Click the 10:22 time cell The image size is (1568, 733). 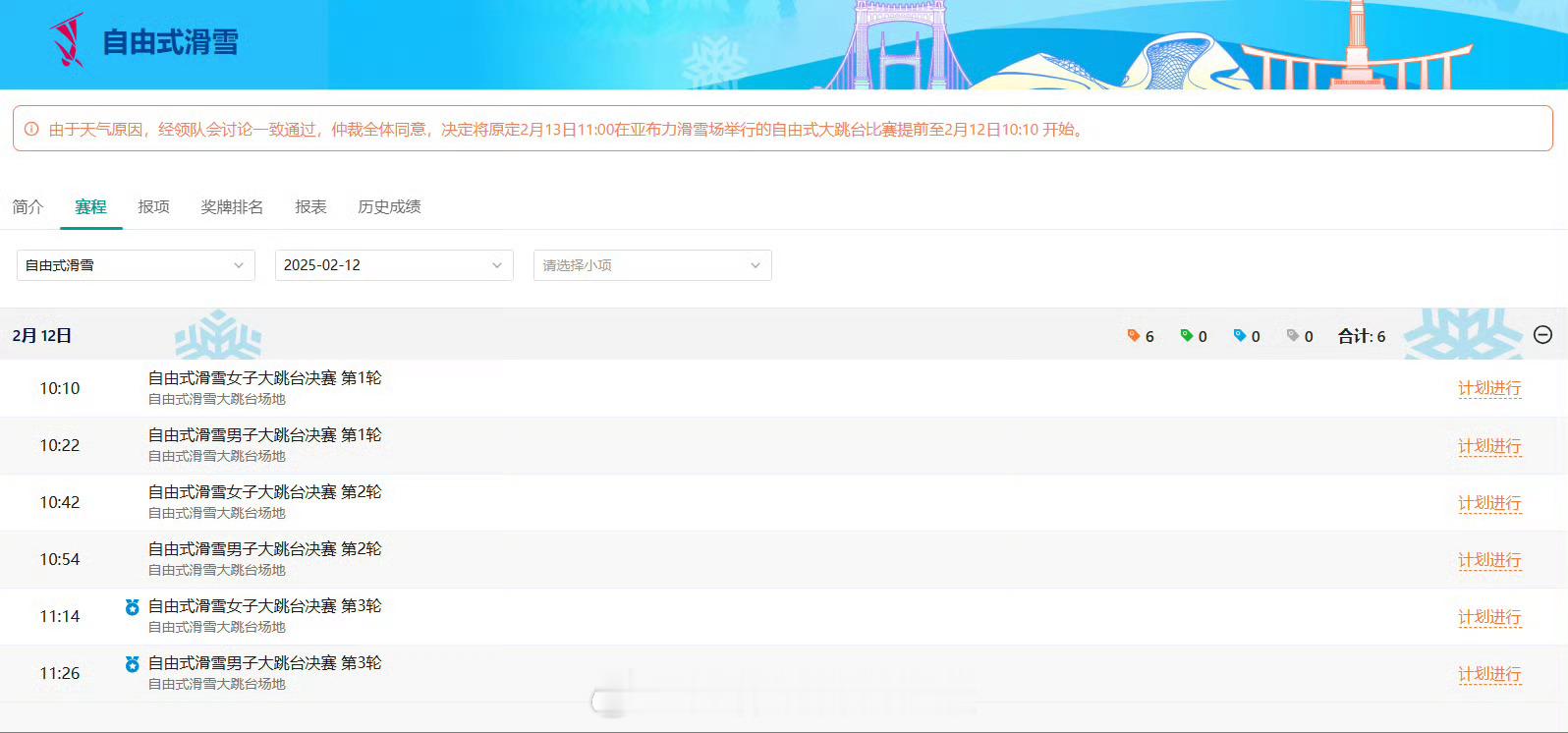[60, 445]
